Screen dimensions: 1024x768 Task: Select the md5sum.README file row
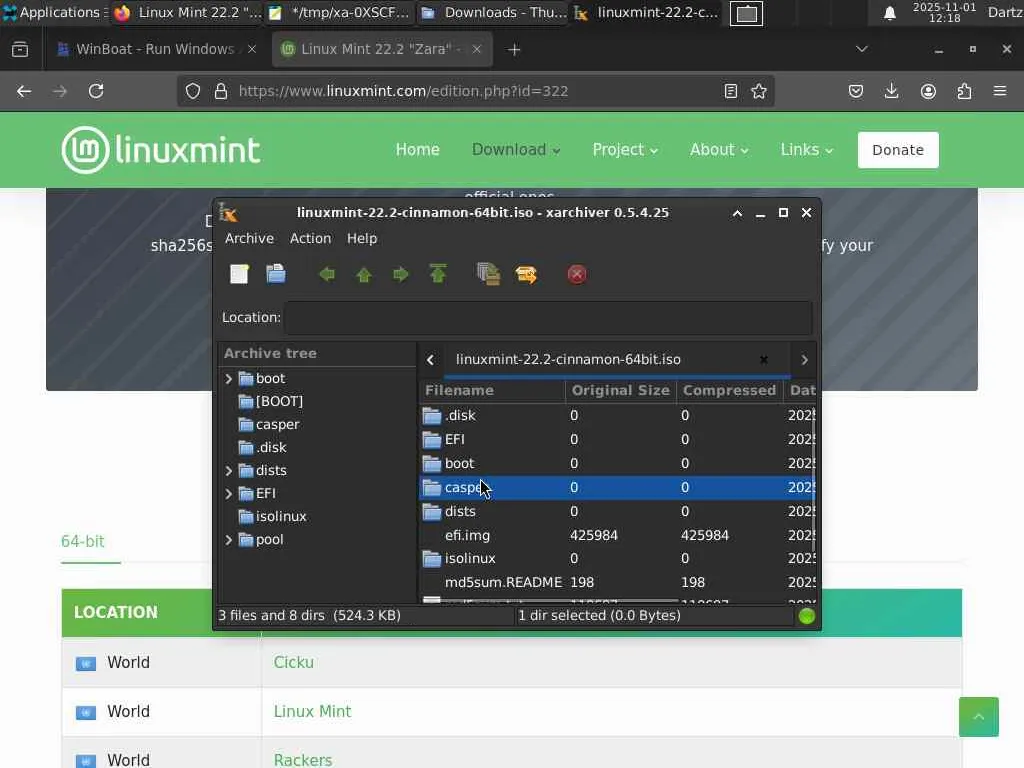point(616,583)
